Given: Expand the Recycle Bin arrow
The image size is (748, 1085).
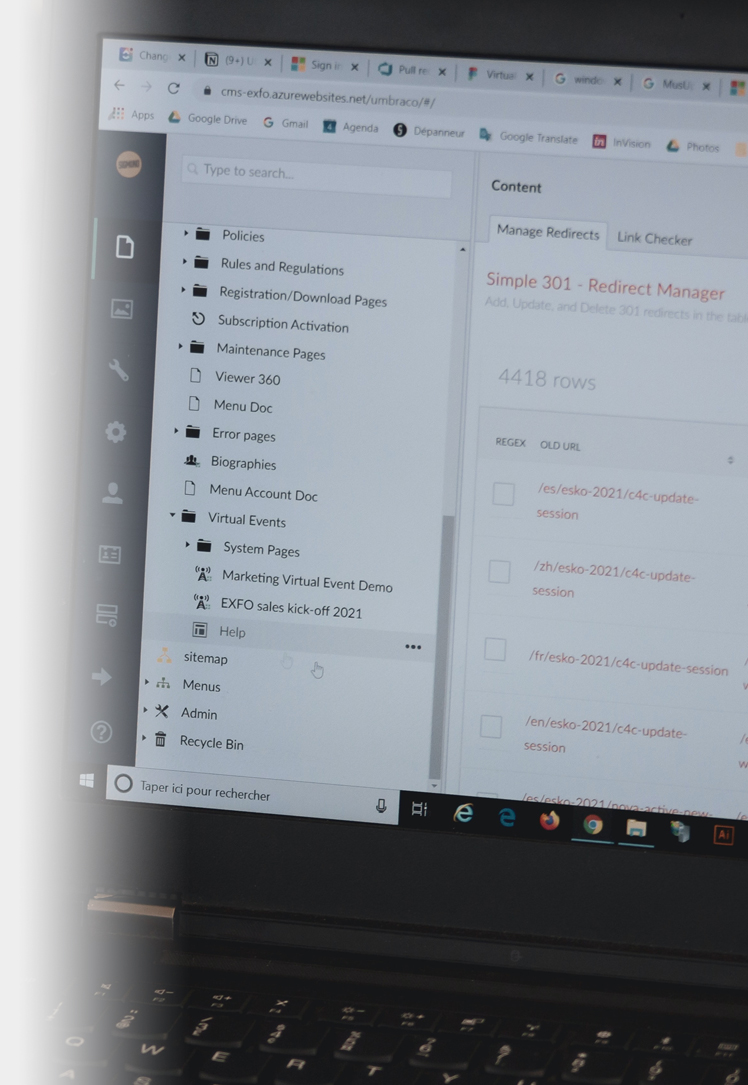Looking at the screenshot, I should (143, 738).
